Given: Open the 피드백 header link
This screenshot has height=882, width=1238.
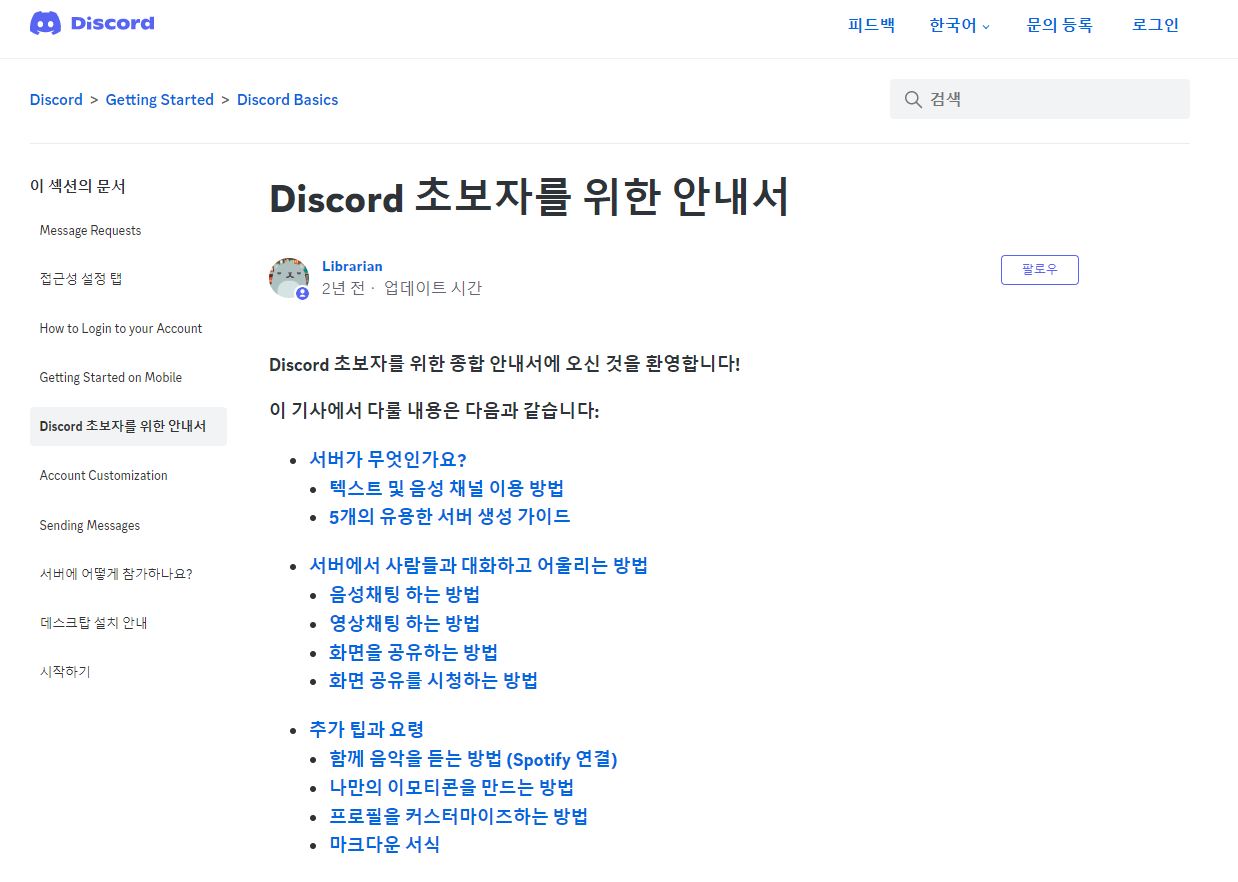Looking at the screenshot, I should pyautogui.click(x=871, y=25).
